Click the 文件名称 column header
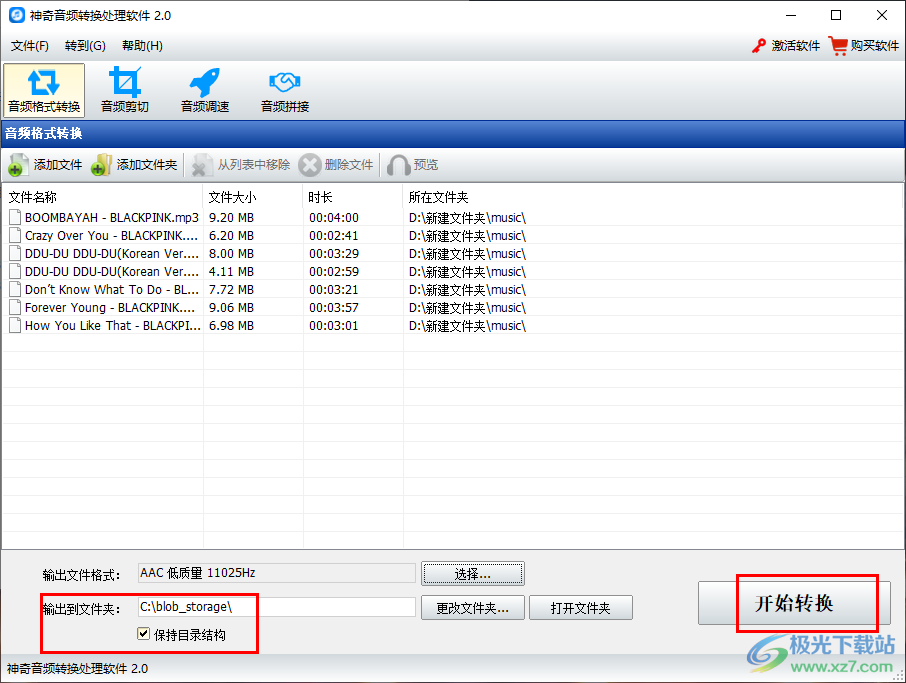The image size is (906, 683). click(103, 198)
